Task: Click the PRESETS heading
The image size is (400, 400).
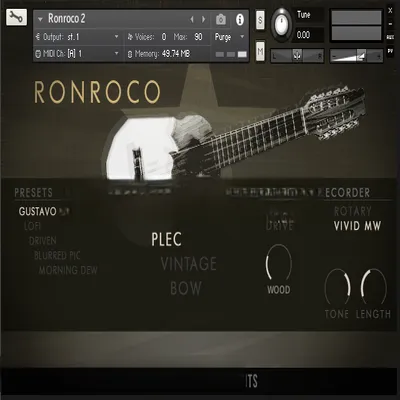Action: 33,193
